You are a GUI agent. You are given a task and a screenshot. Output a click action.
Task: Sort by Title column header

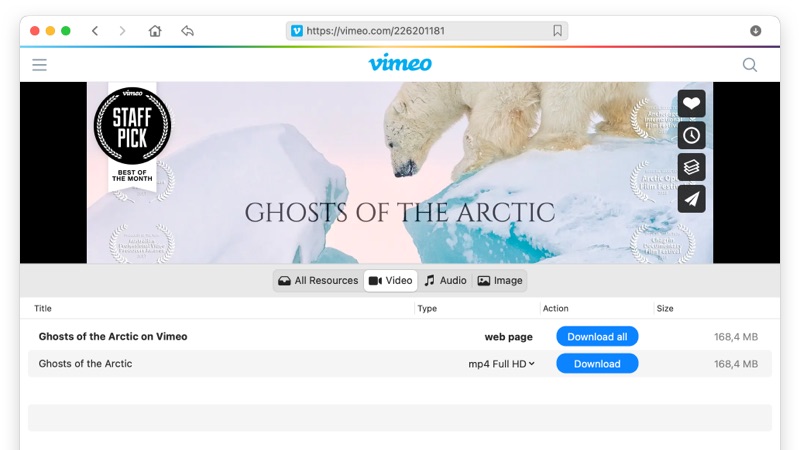click(43, 308)
